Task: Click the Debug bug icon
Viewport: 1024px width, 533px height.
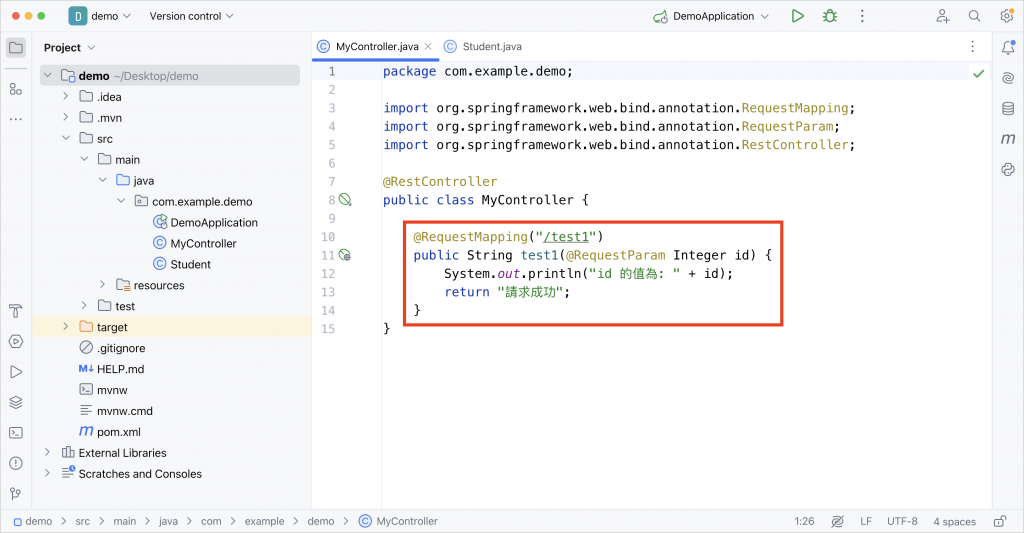Action: click(829, 16)
